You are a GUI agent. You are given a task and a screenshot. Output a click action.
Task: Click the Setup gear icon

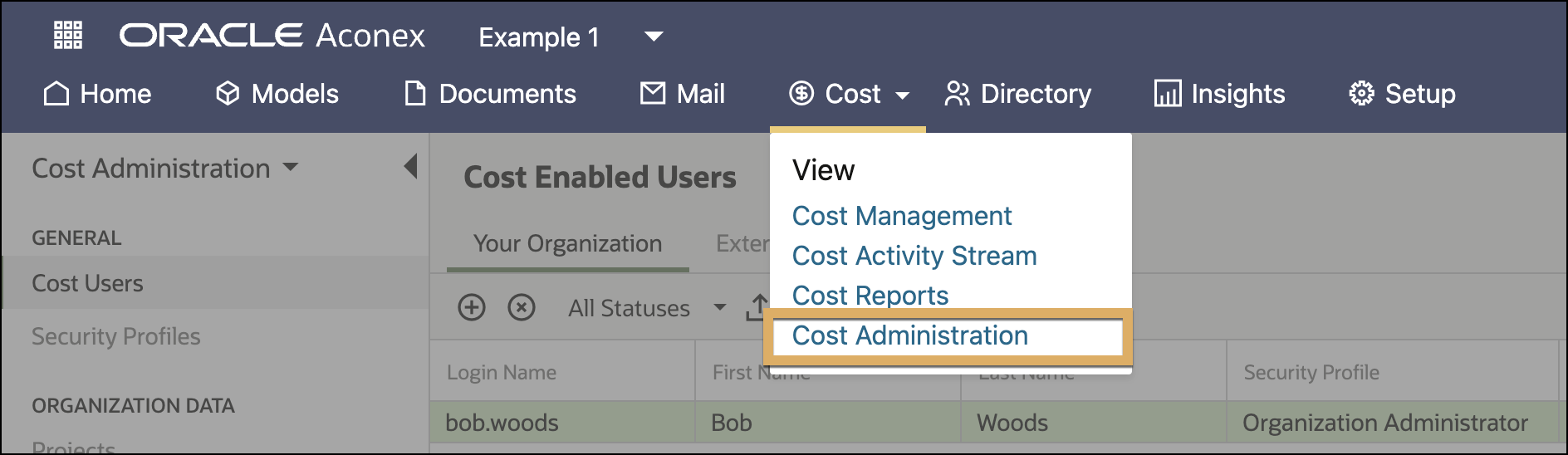coord(1361,94)
